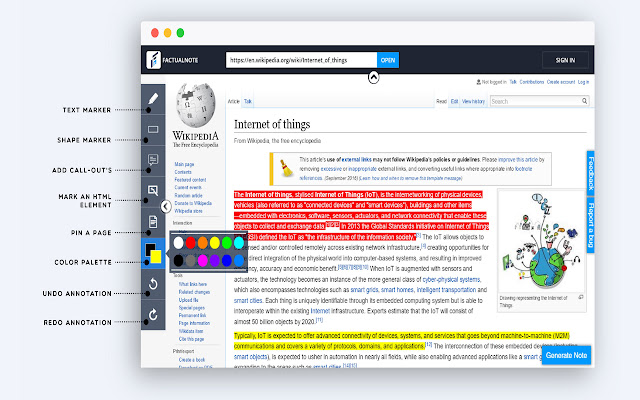Click the magnifier icon in Wikipedia search
The width and height of the screenshot is (640, 400).
(584, 101)
